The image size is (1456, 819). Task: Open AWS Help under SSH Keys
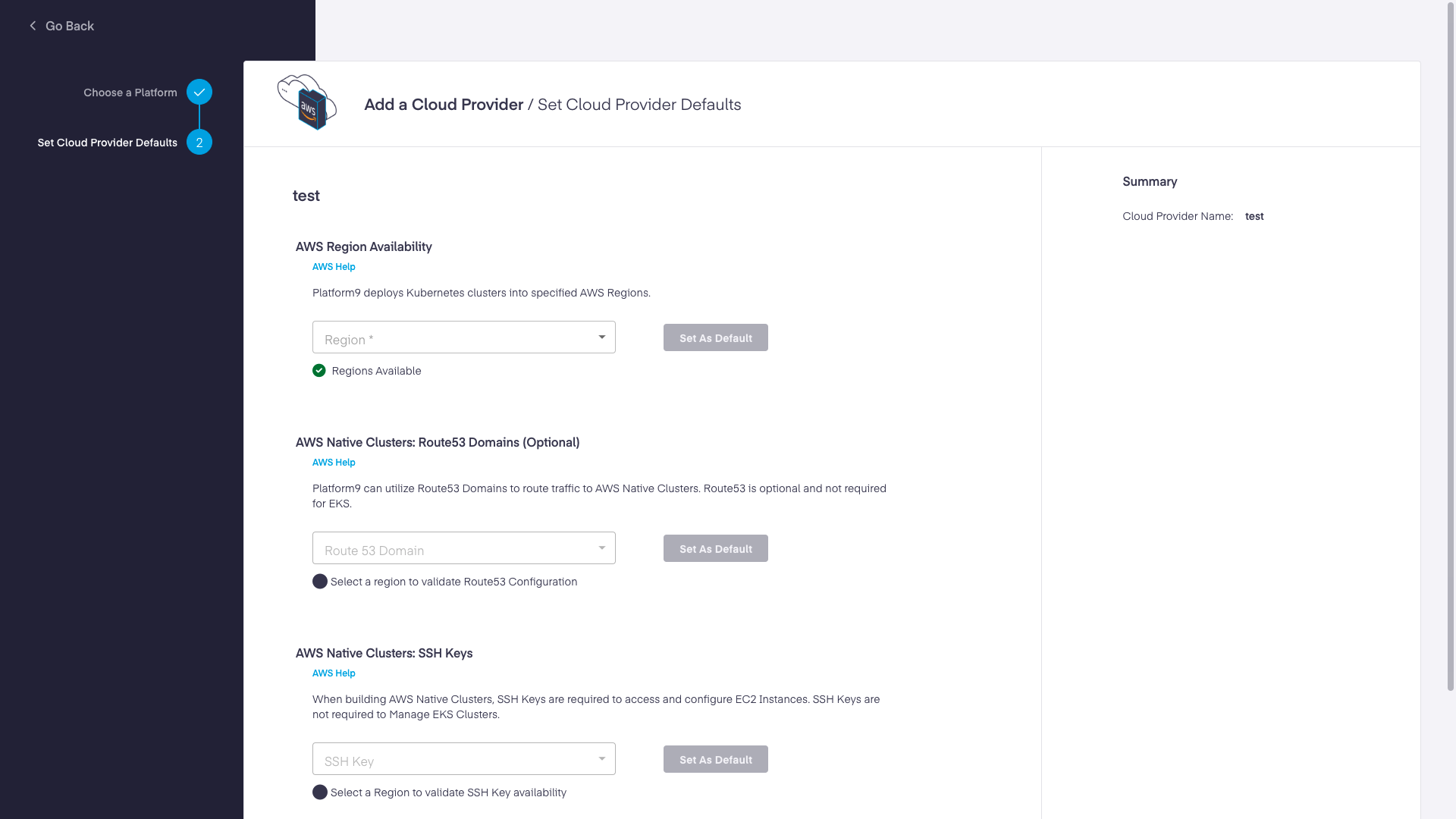tap(334, 673)
